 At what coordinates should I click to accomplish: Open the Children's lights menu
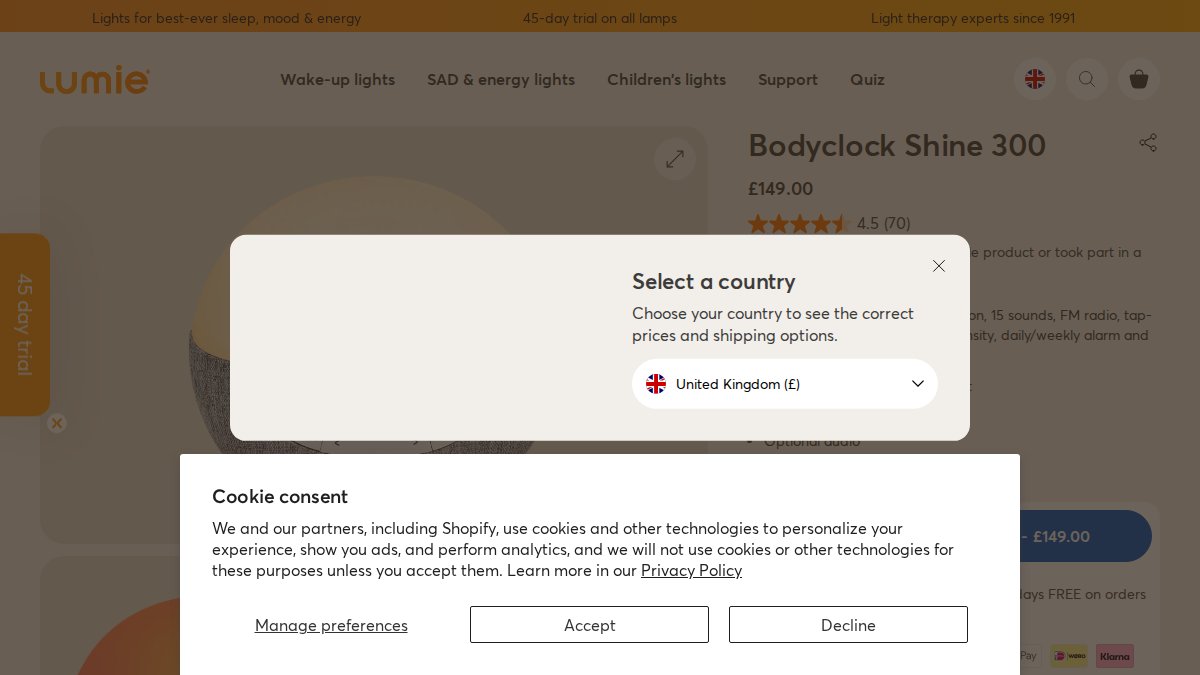pyautogui.click(x=666, y=79)
